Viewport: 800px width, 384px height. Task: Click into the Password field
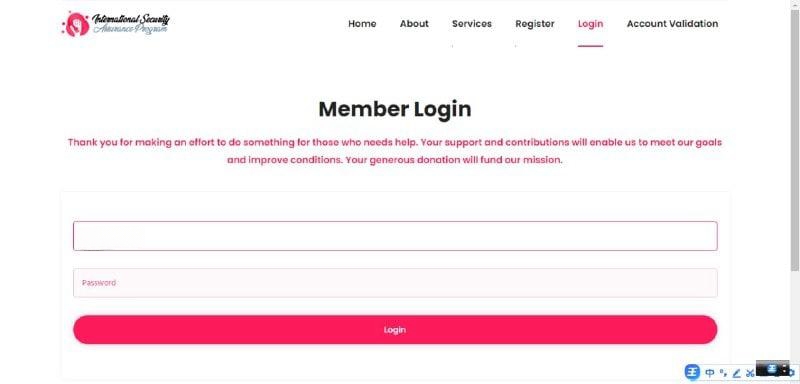point(395,283)
